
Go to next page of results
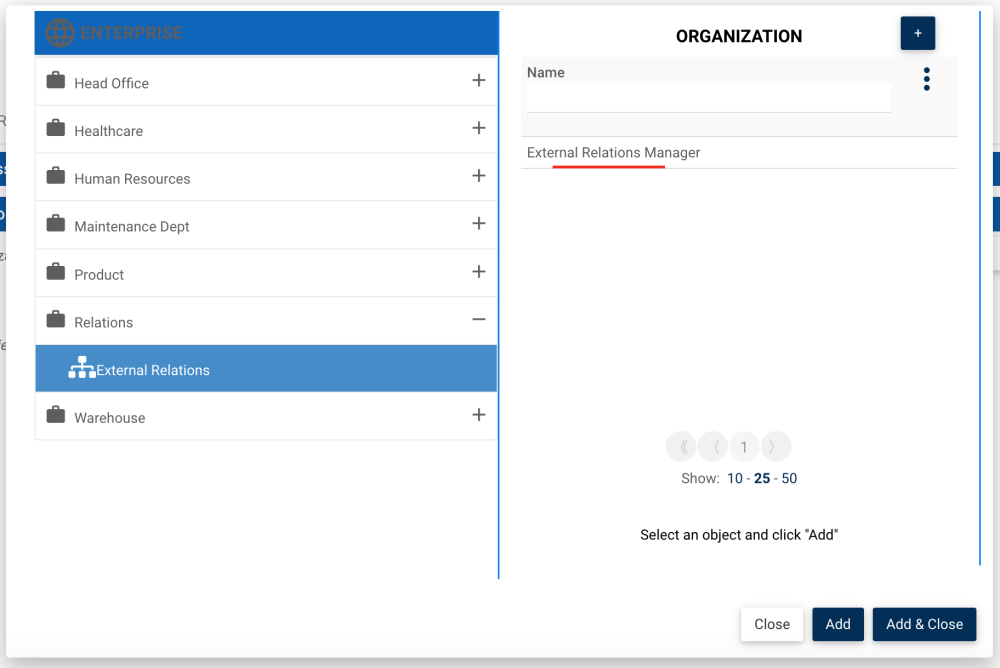pos(775,447)
